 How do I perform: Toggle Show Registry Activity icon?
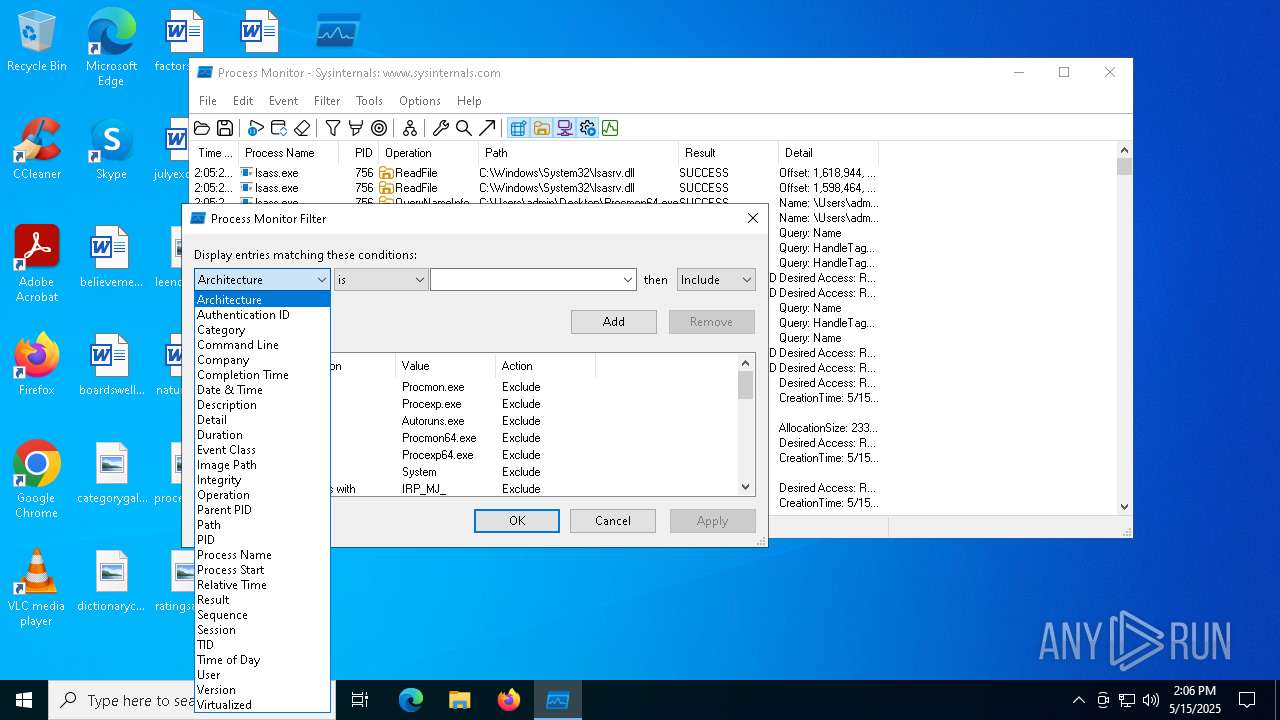(518, 128)
